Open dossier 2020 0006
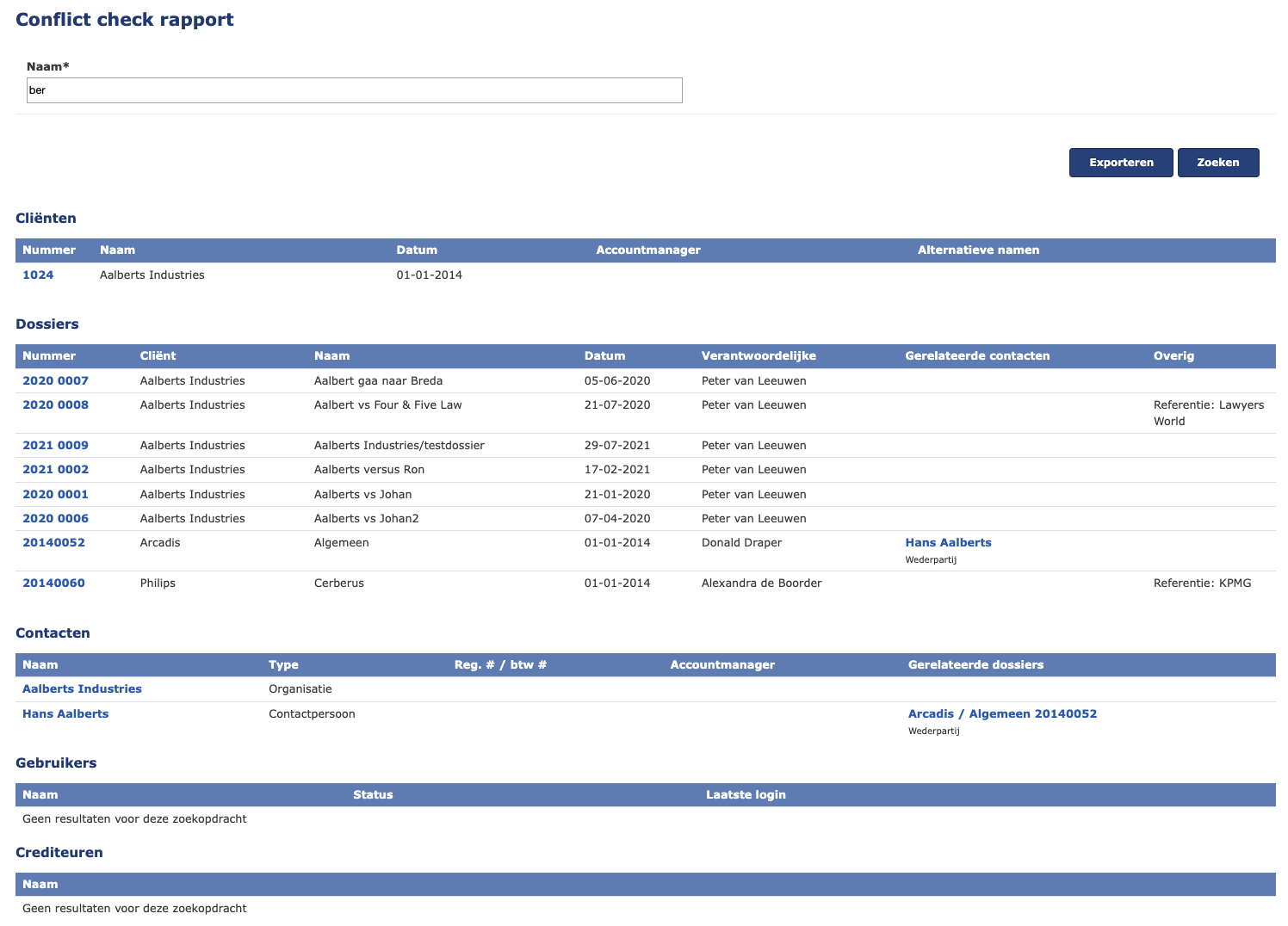Image resolution: width=1288 pixels, height=926 pixels. click(x=55, y=519)
